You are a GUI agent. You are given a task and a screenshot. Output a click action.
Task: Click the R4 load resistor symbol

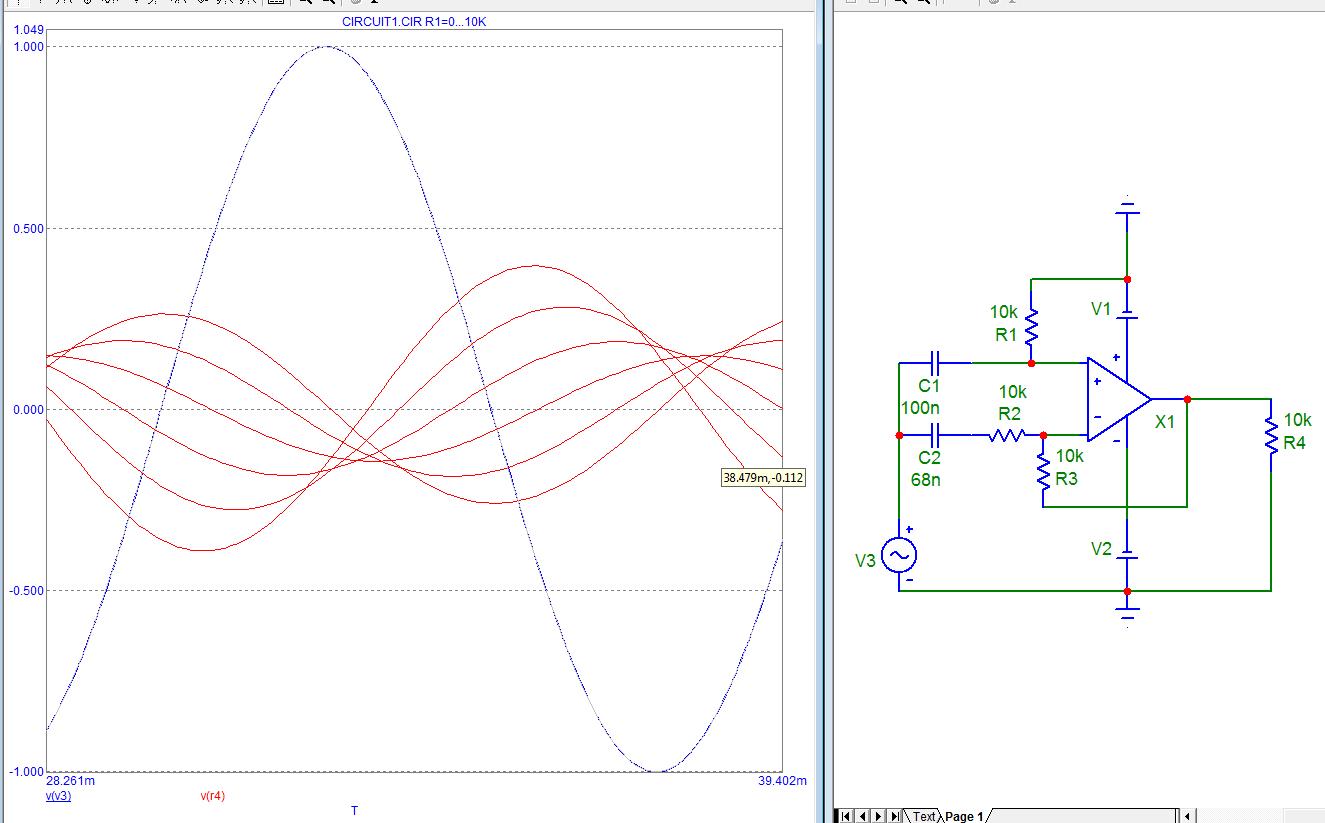1271,436
